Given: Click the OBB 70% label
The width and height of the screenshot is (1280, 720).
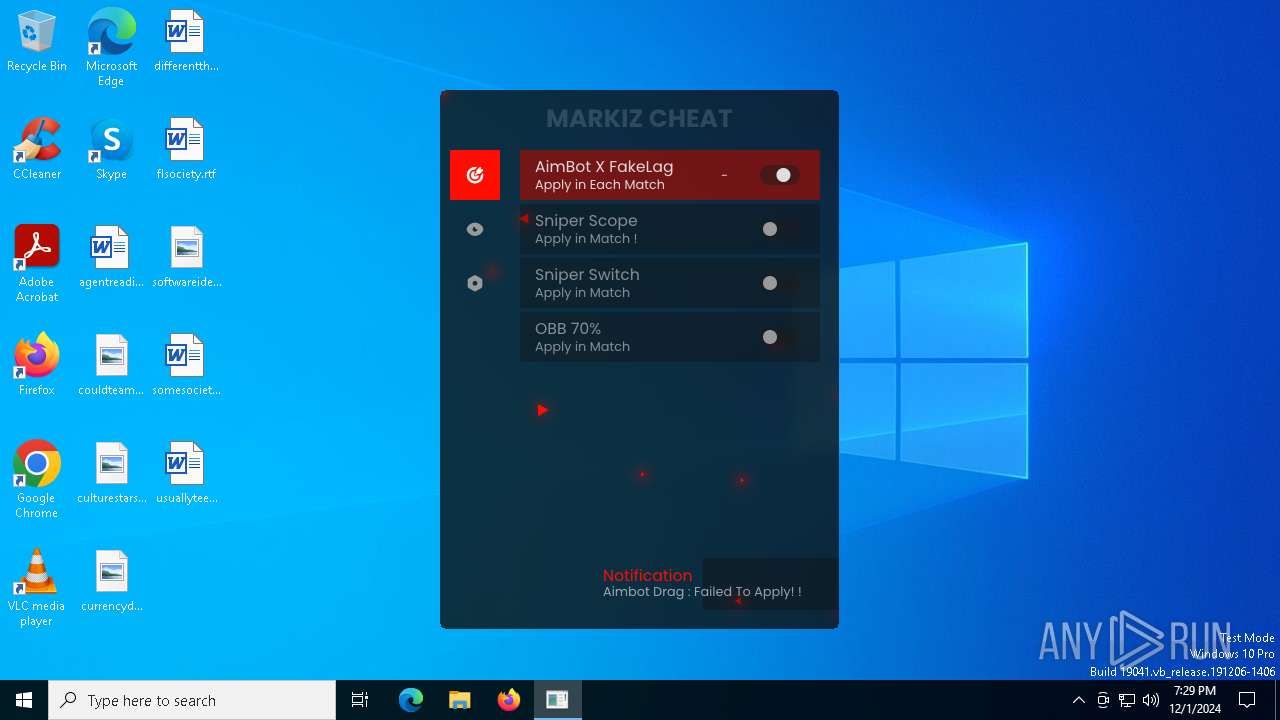Looking at the screenshot, I should 568,329.
